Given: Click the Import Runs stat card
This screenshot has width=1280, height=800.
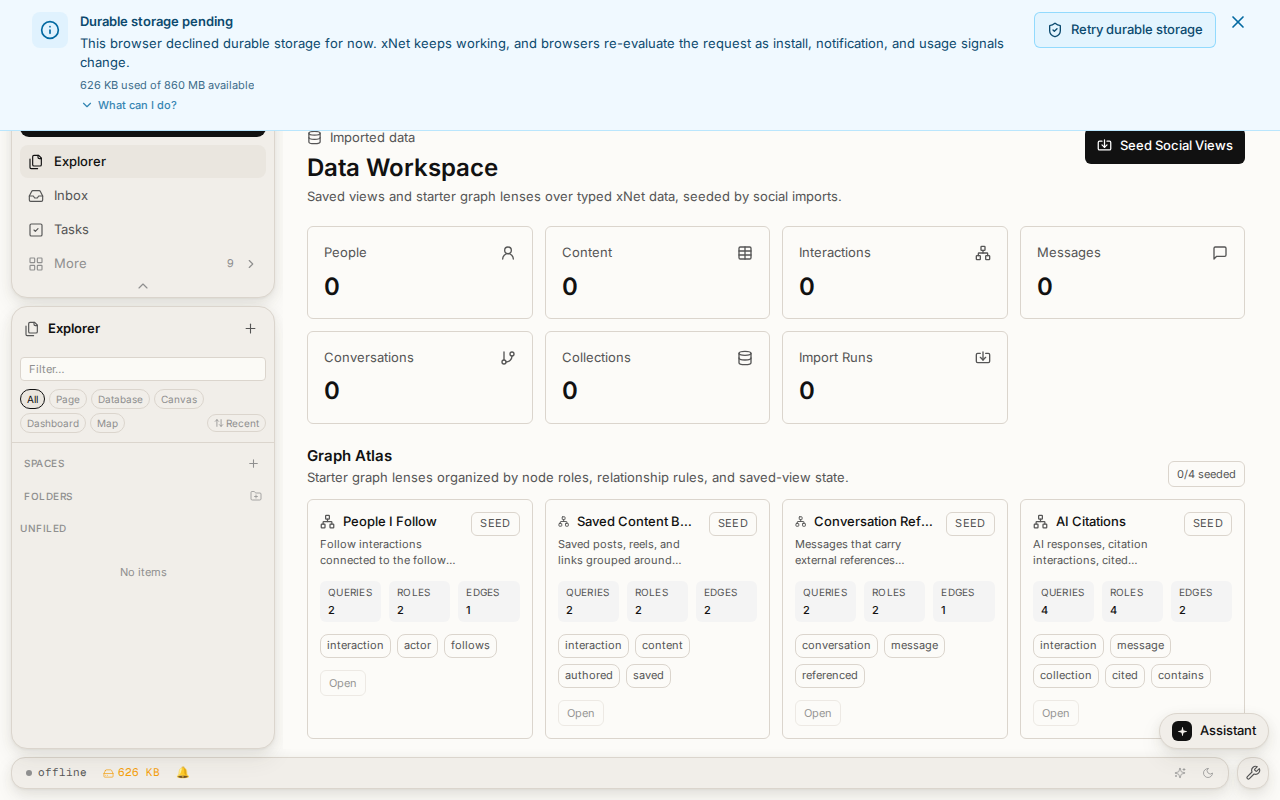Looking at the screenshot, I should 895,377.
